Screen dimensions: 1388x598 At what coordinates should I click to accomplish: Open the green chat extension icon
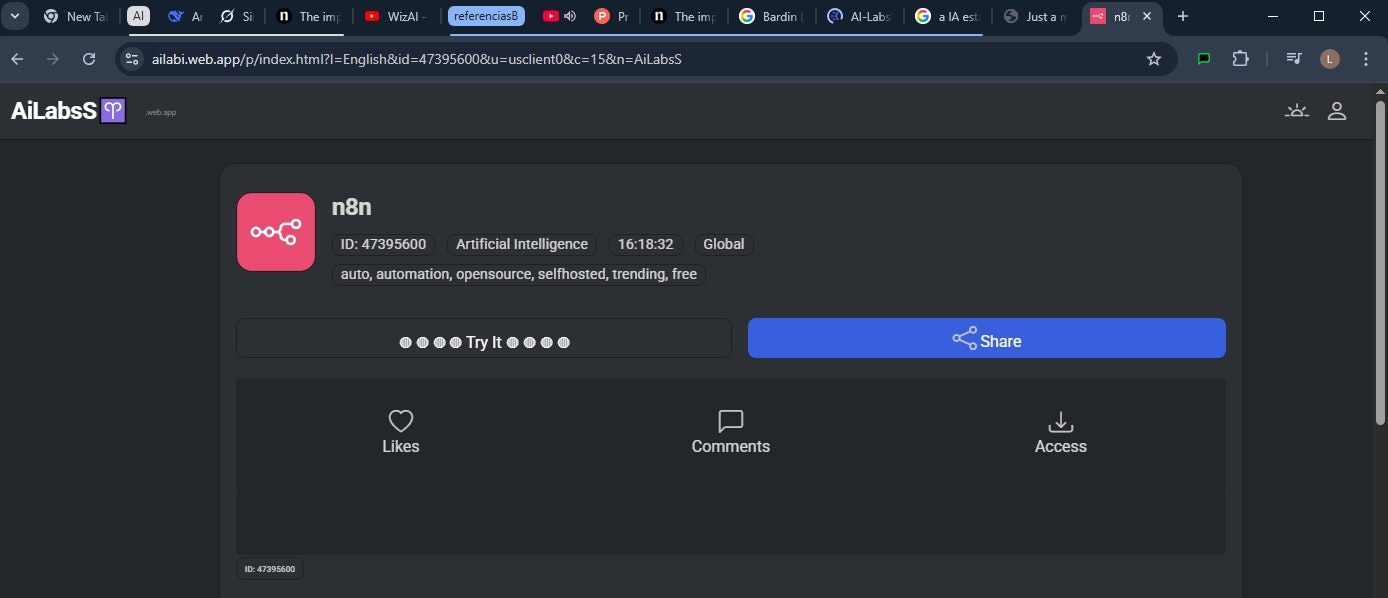[1204, 59]
